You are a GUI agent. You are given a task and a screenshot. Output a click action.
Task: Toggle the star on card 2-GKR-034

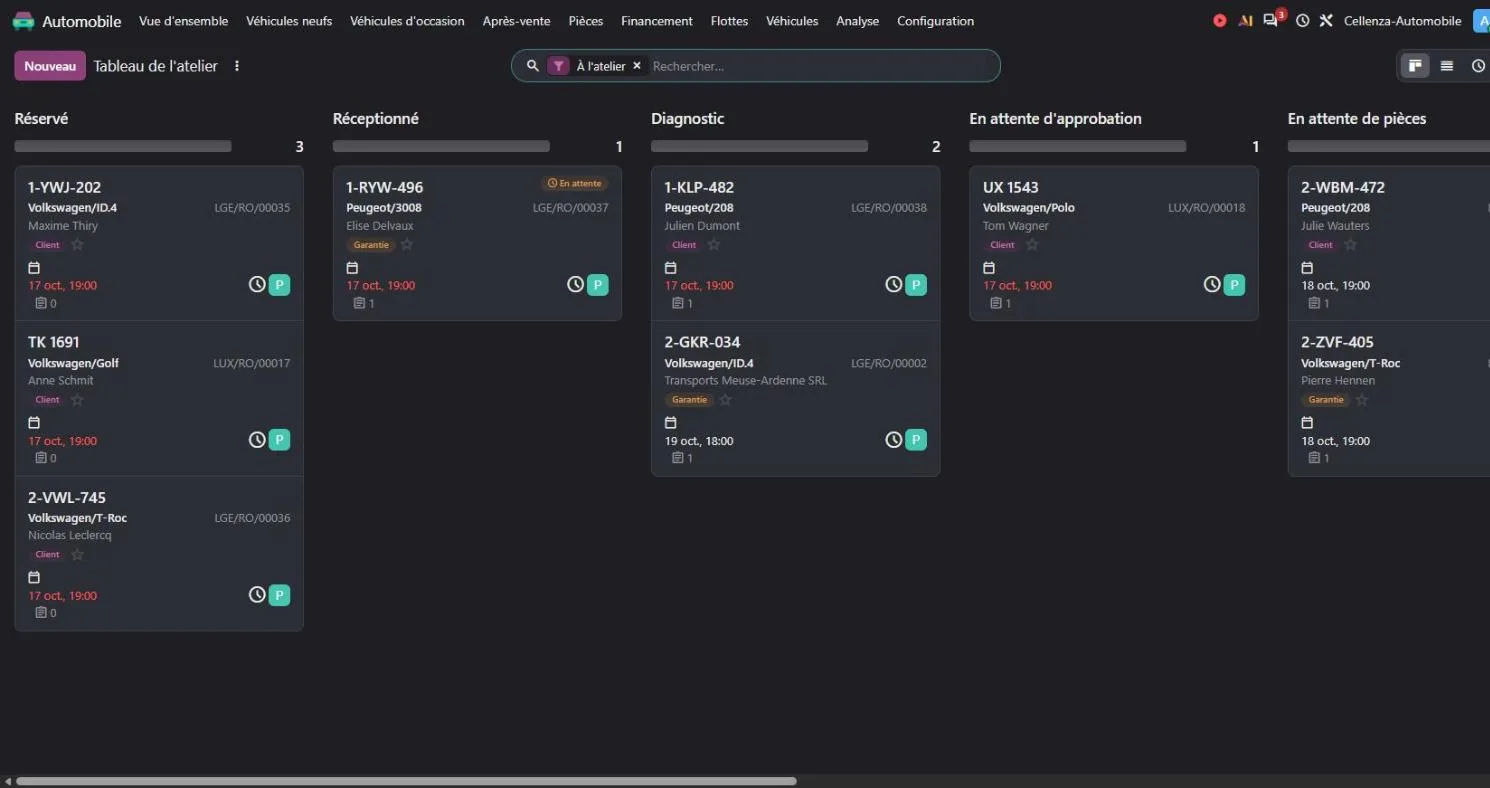point(726,400)
